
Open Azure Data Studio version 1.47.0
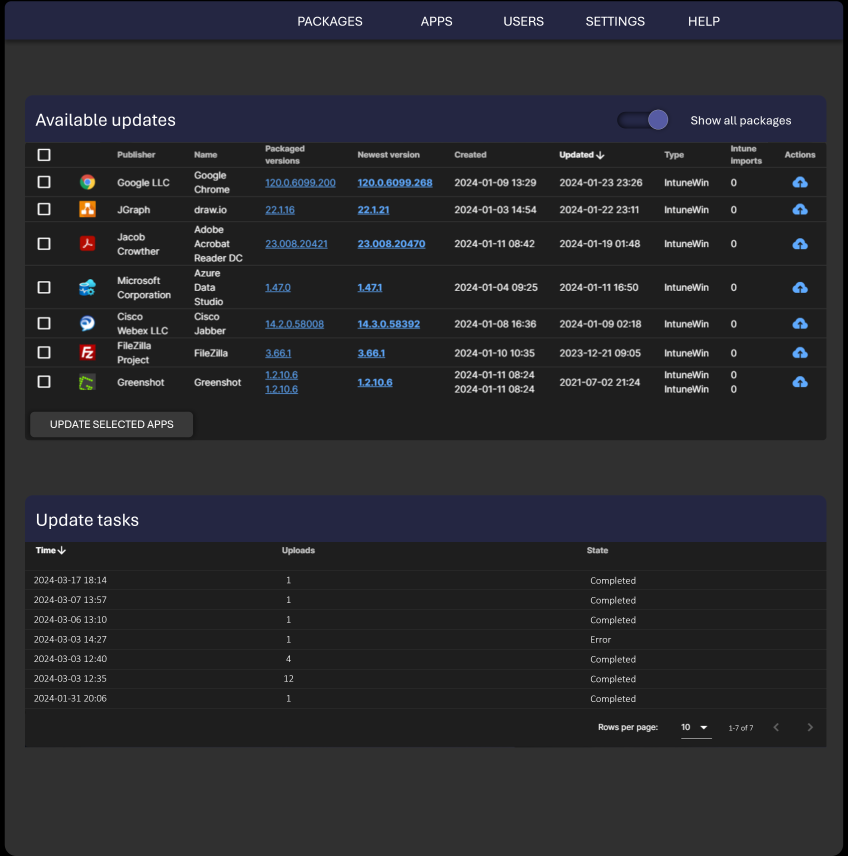[278, 288]
